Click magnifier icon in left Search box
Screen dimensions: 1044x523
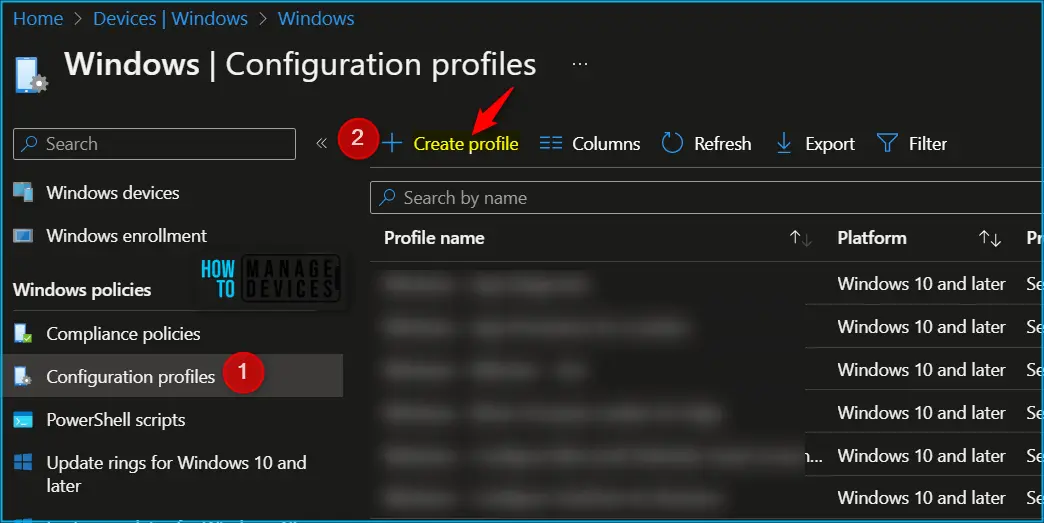click(29, 144)
